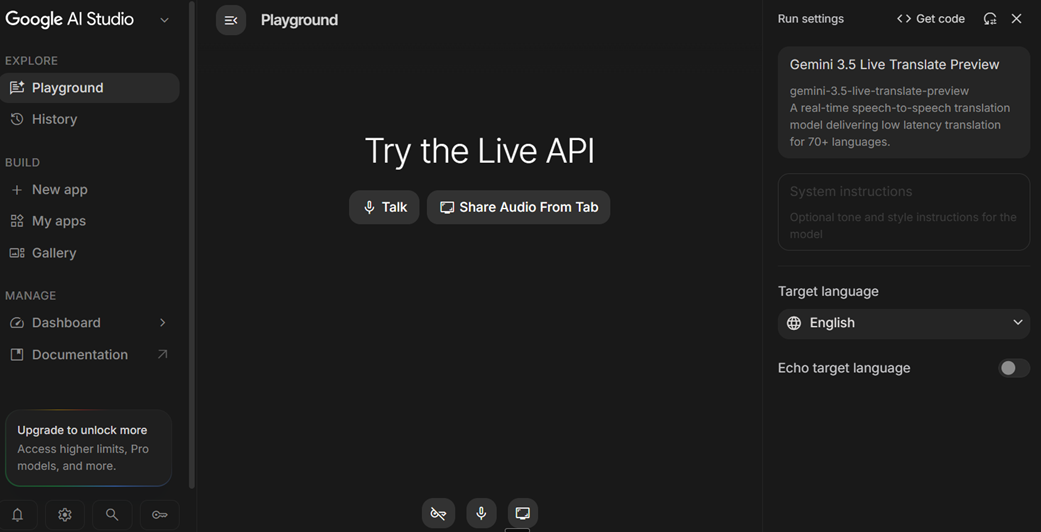The width and height of the screenshot is (1041, 532).
Task: Click the Try the Live API heading
Action: click(x=479, y=151)
